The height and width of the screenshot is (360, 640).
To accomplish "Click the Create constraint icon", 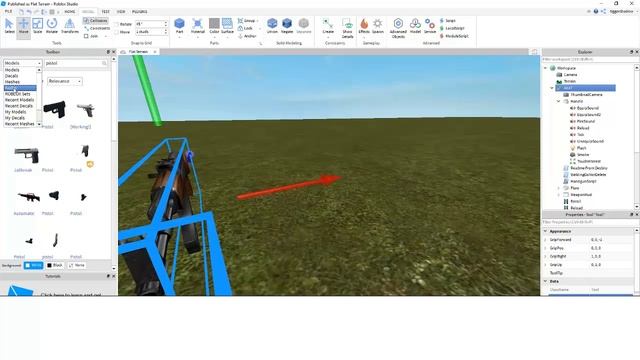I will pyautogui.click(x=328, y=26).
